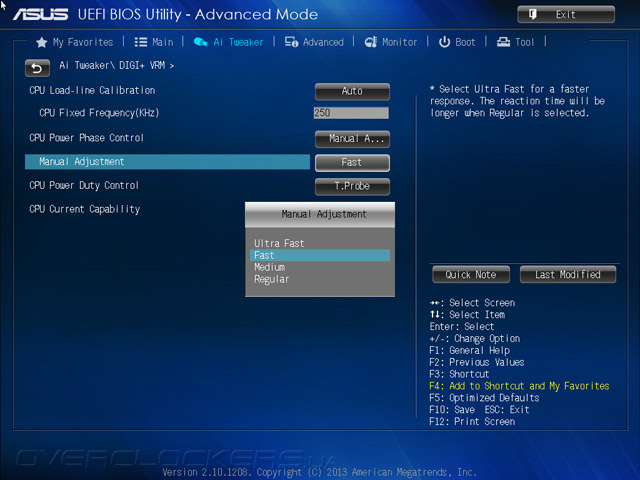The height and width of the screenshot is (480, 640).
Task: Open CPU Load-line Calibration Auto dropdown
Action: [x=352, y=91]
